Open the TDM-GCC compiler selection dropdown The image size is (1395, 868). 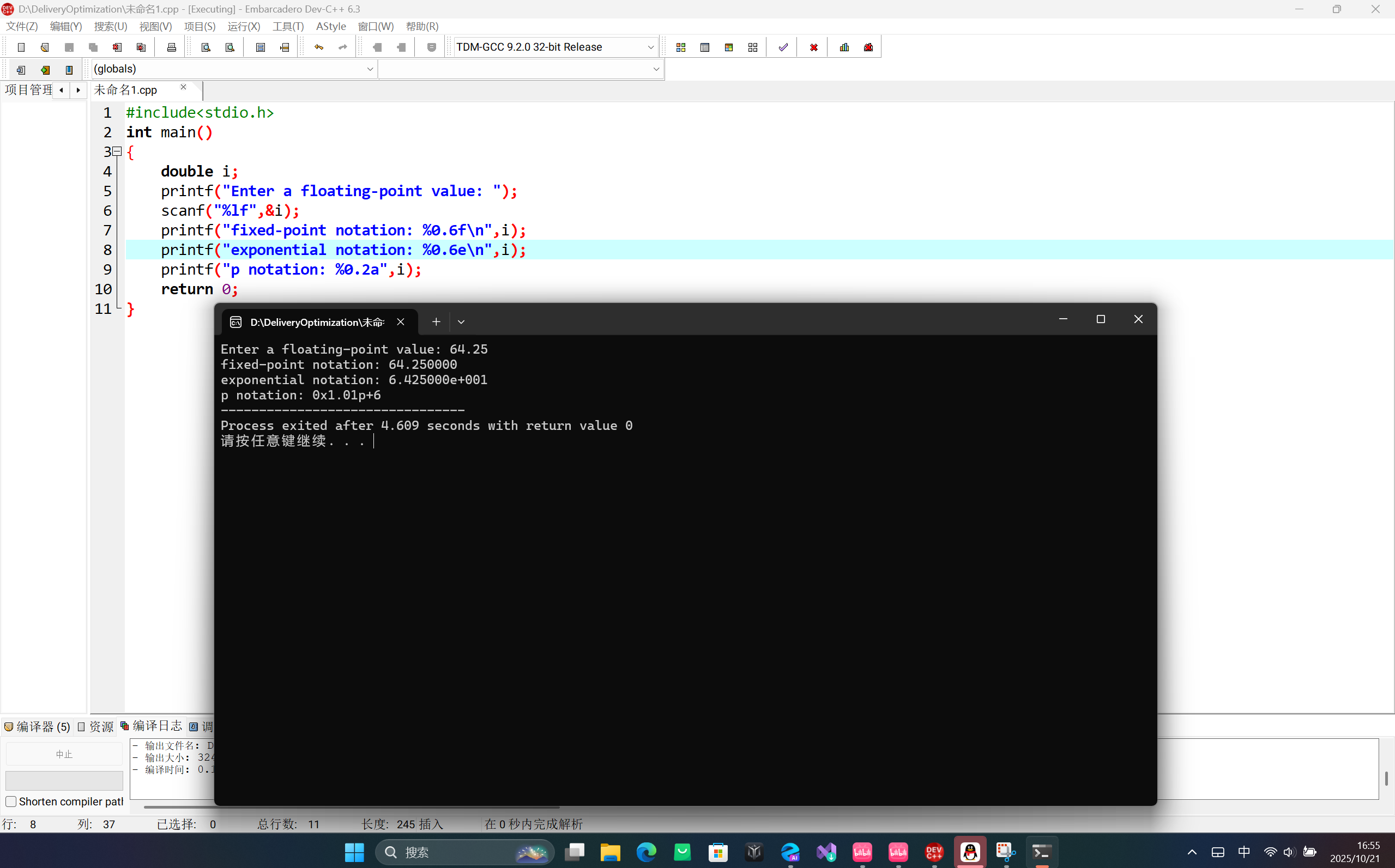[x=650, y=47]
